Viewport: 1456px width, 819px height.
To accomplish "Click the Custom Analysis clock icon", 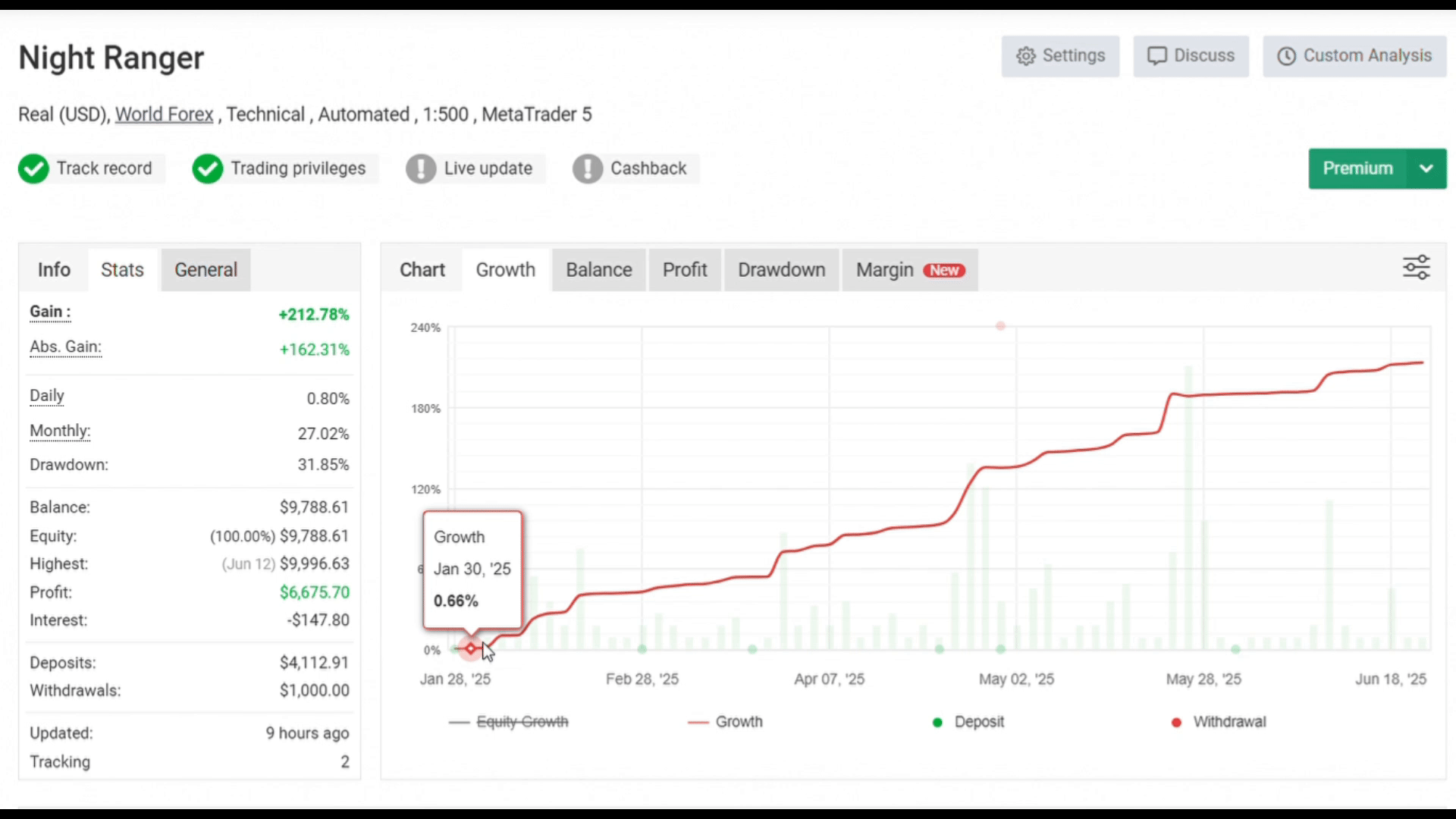I will point(1287,56).
